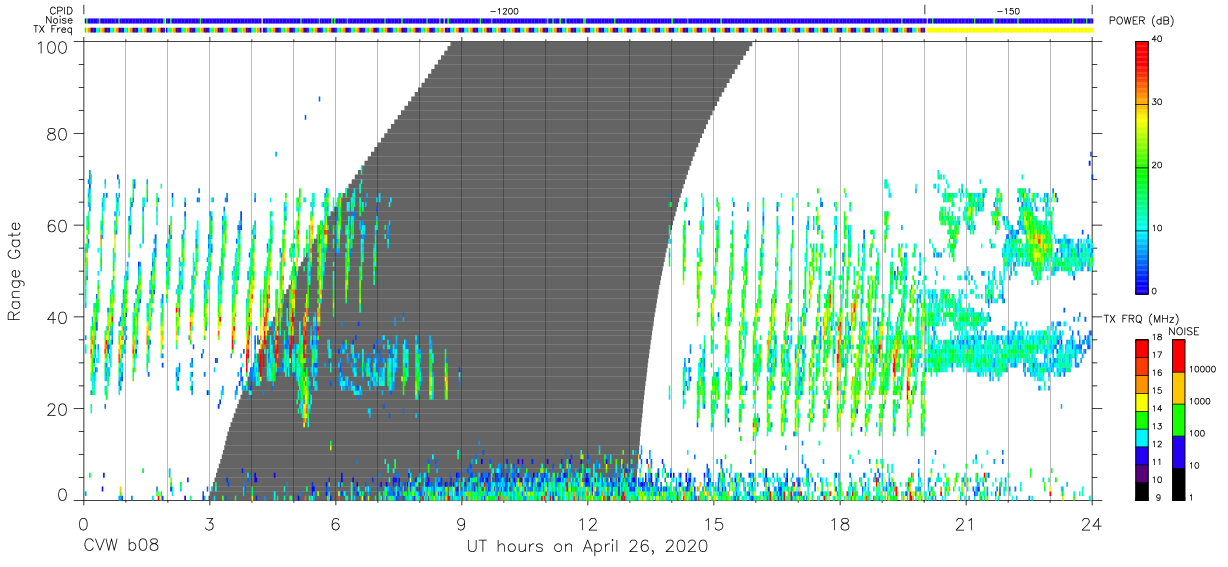Click the CPID value '-1200'

[x=503, y=11]
